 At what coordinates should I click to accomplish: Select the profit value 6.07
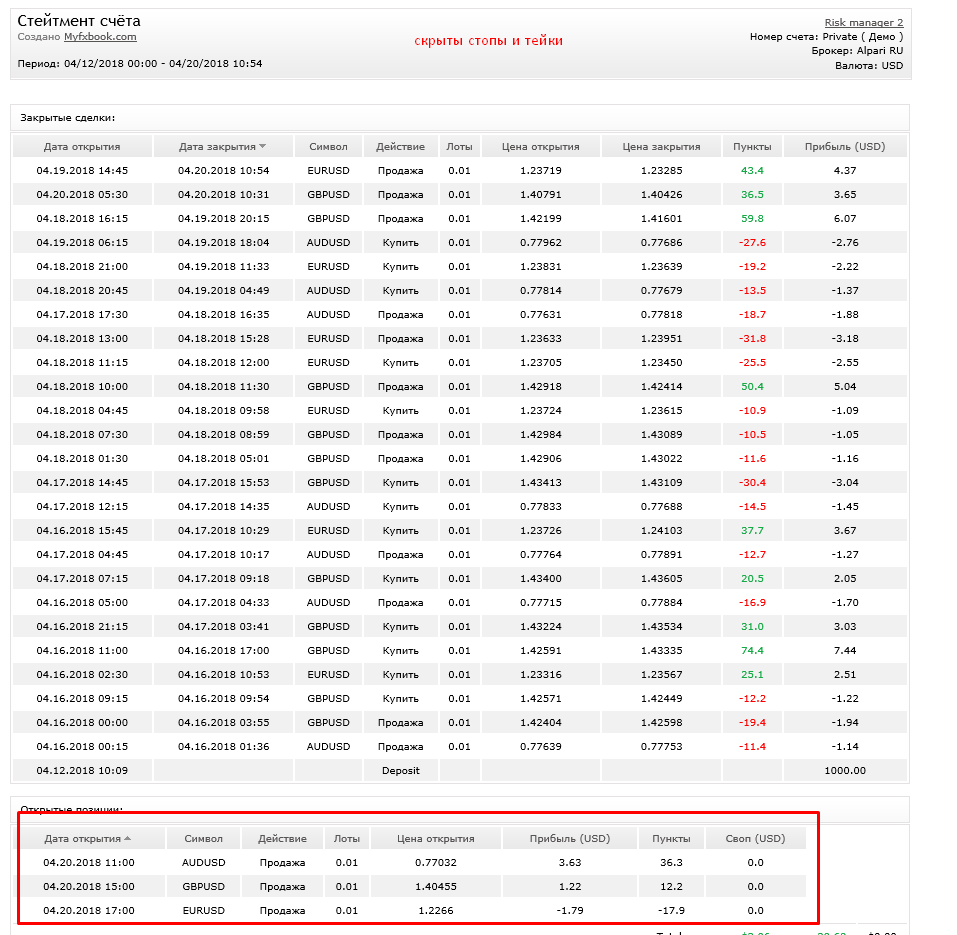pos(845,218)
